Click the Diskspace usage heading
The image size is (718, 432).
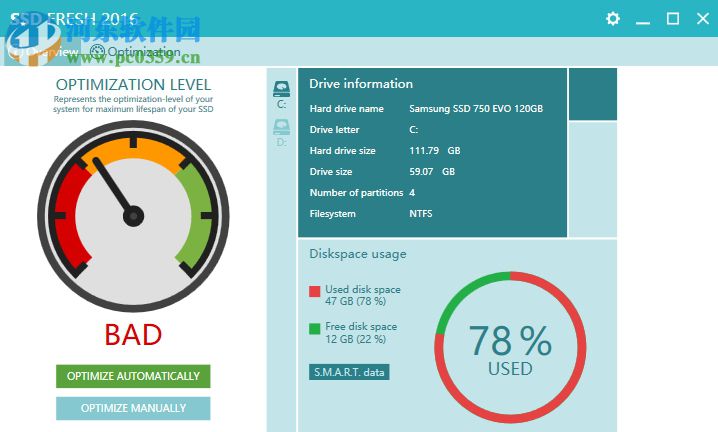coord(358,254)
